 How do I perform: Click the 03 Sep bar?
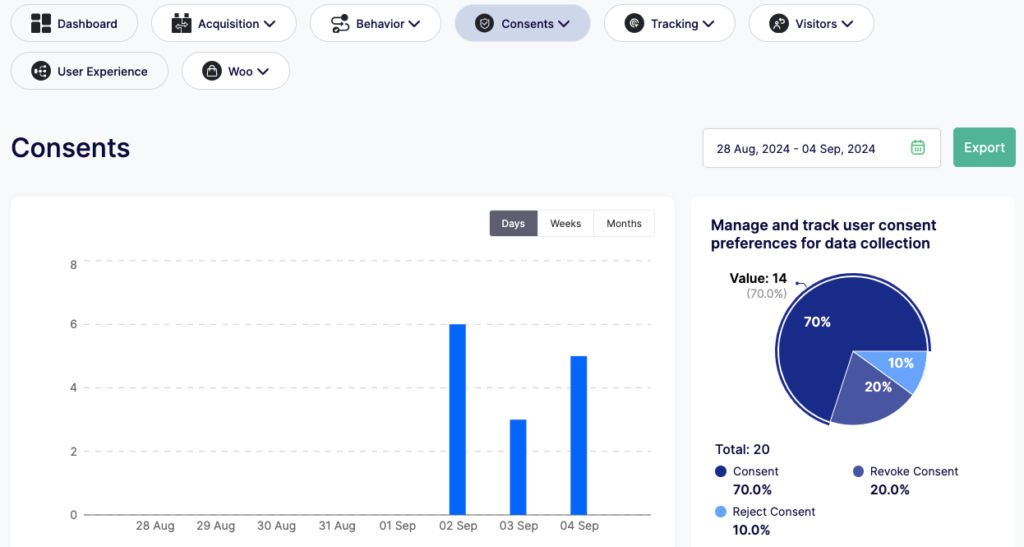(518, 467)
